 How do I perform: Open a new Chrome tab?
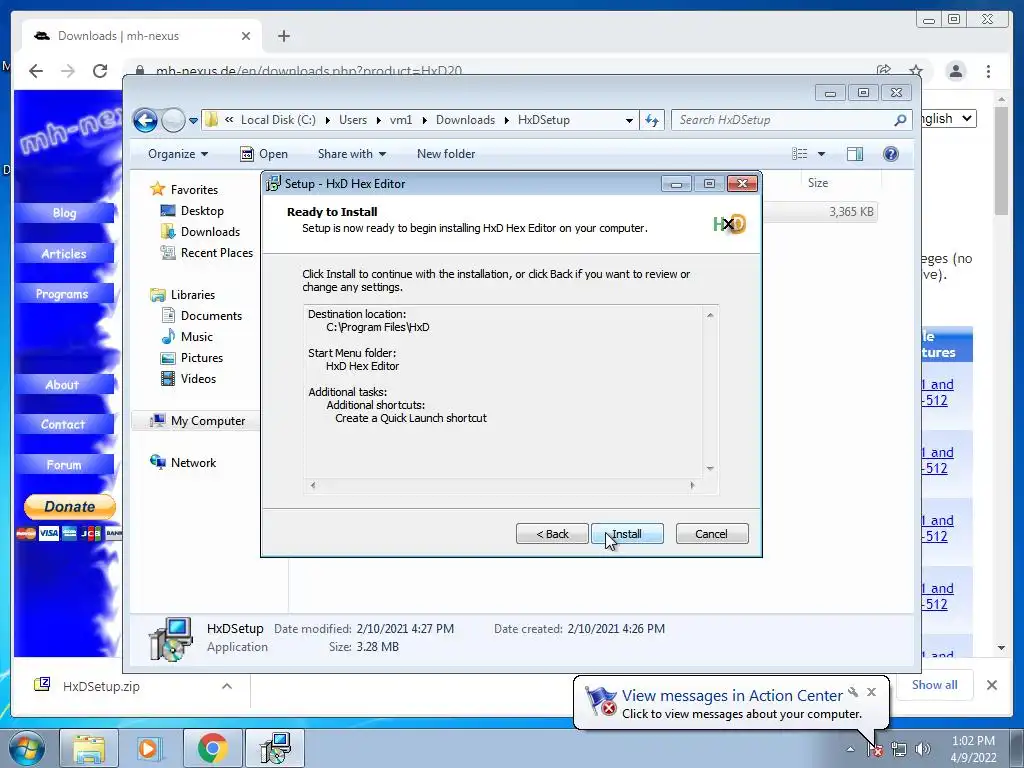pyautogui.click(x=283, y=36)
